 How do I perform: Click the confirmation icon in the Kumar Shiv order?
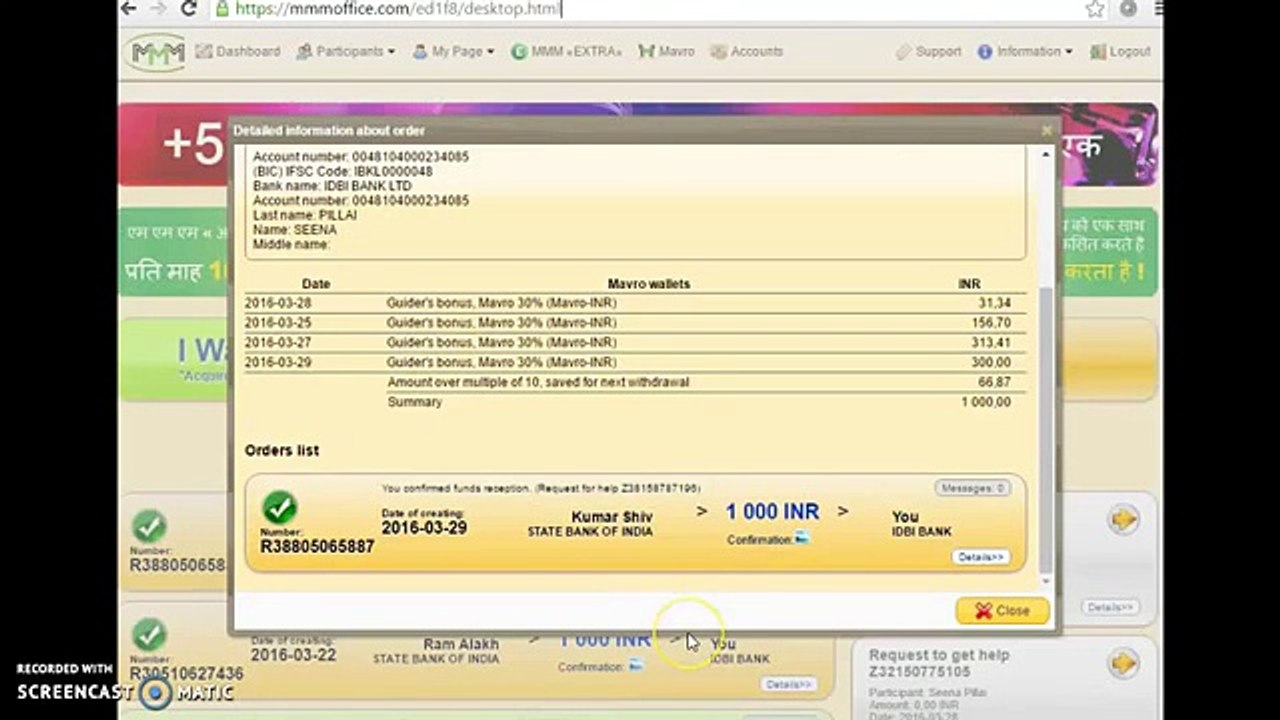click(x=801, y=538)
